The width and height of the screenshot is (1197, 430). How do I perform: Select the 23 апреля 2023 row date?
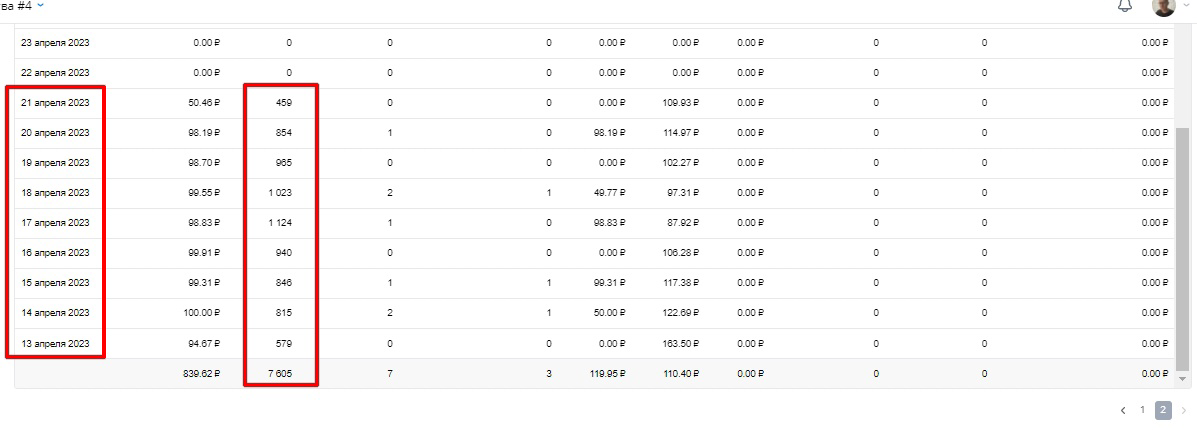pyautogui.click(x=55, y=43)
